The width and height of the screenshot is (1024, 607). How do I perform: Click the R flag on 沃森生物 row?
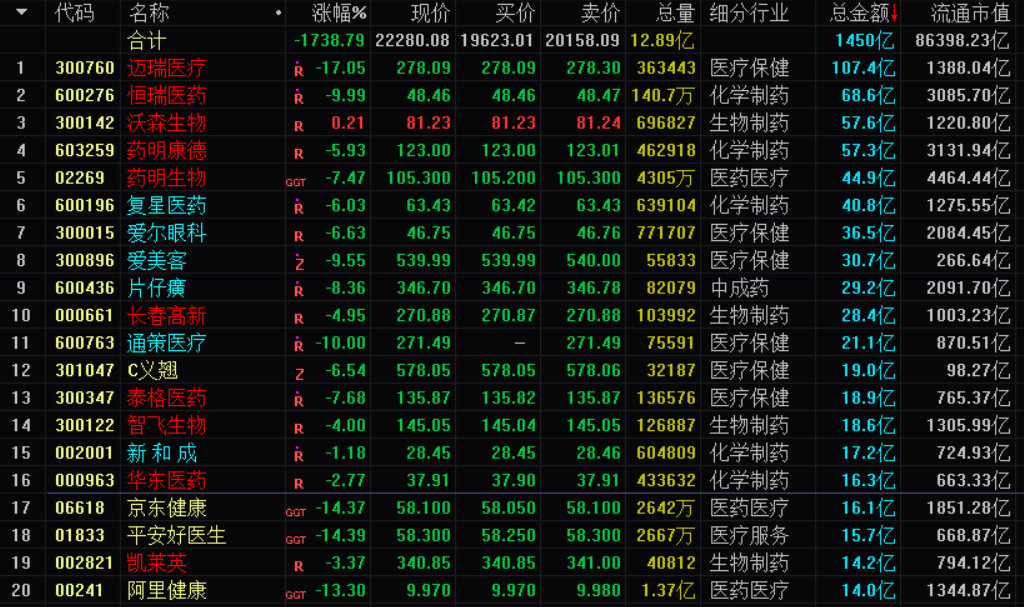click(298, 125)
